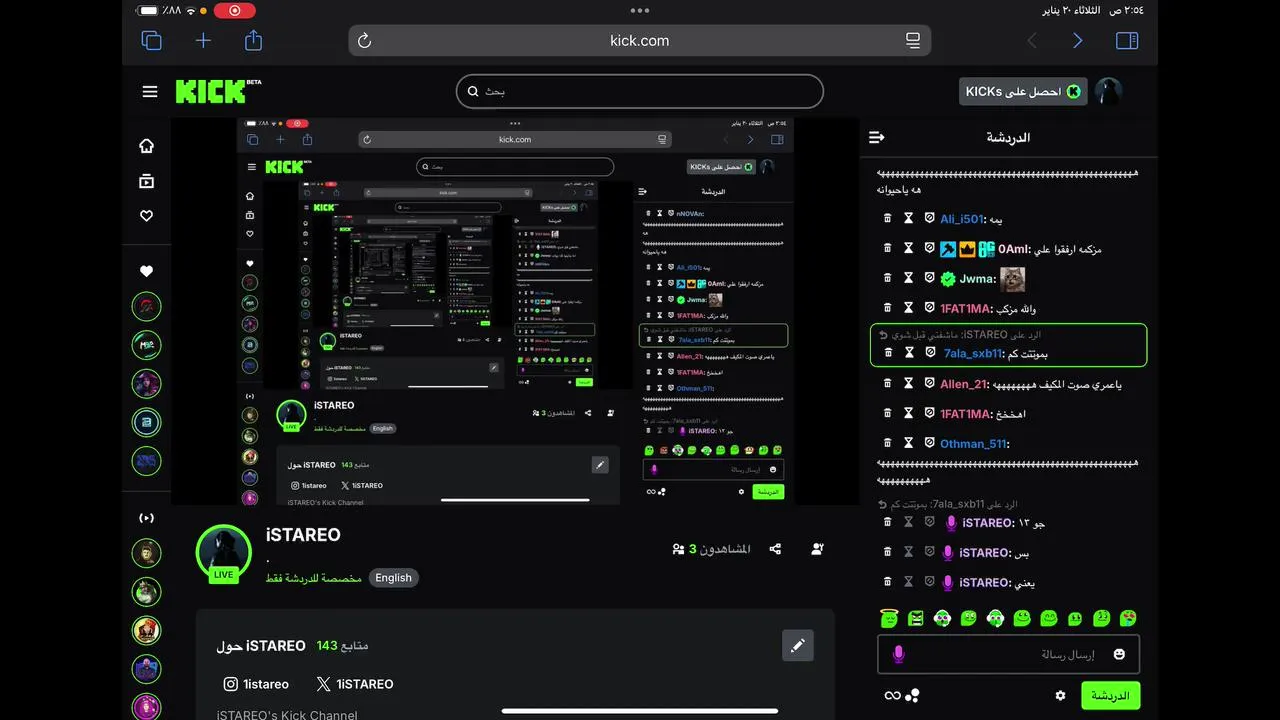The image size is (1280, 720).
Task: Delete Ali_i501's chat message
Action: coord(887,218)
